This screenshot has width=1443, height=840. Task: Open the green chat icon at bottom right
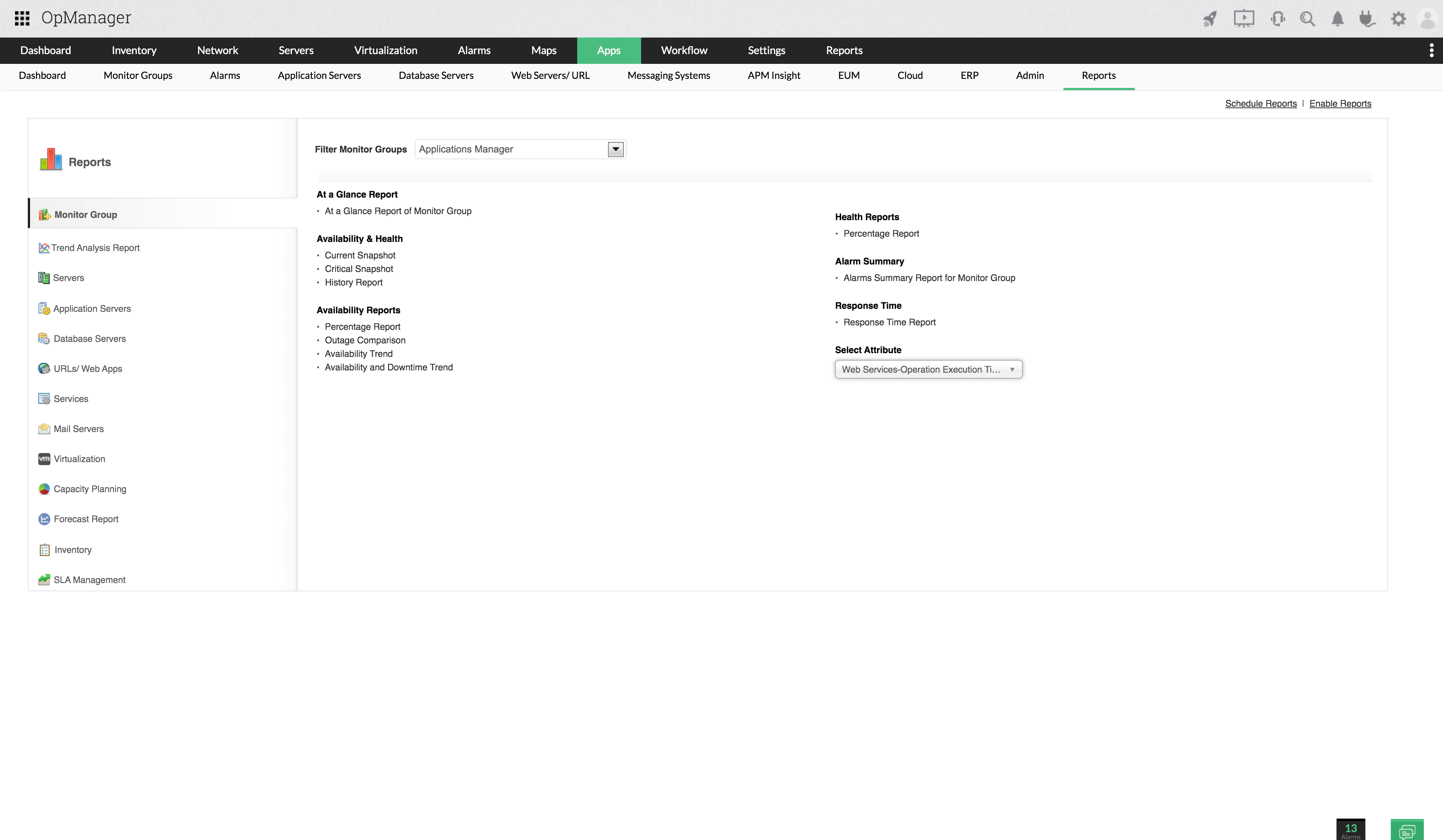[x=1407, y=830]
